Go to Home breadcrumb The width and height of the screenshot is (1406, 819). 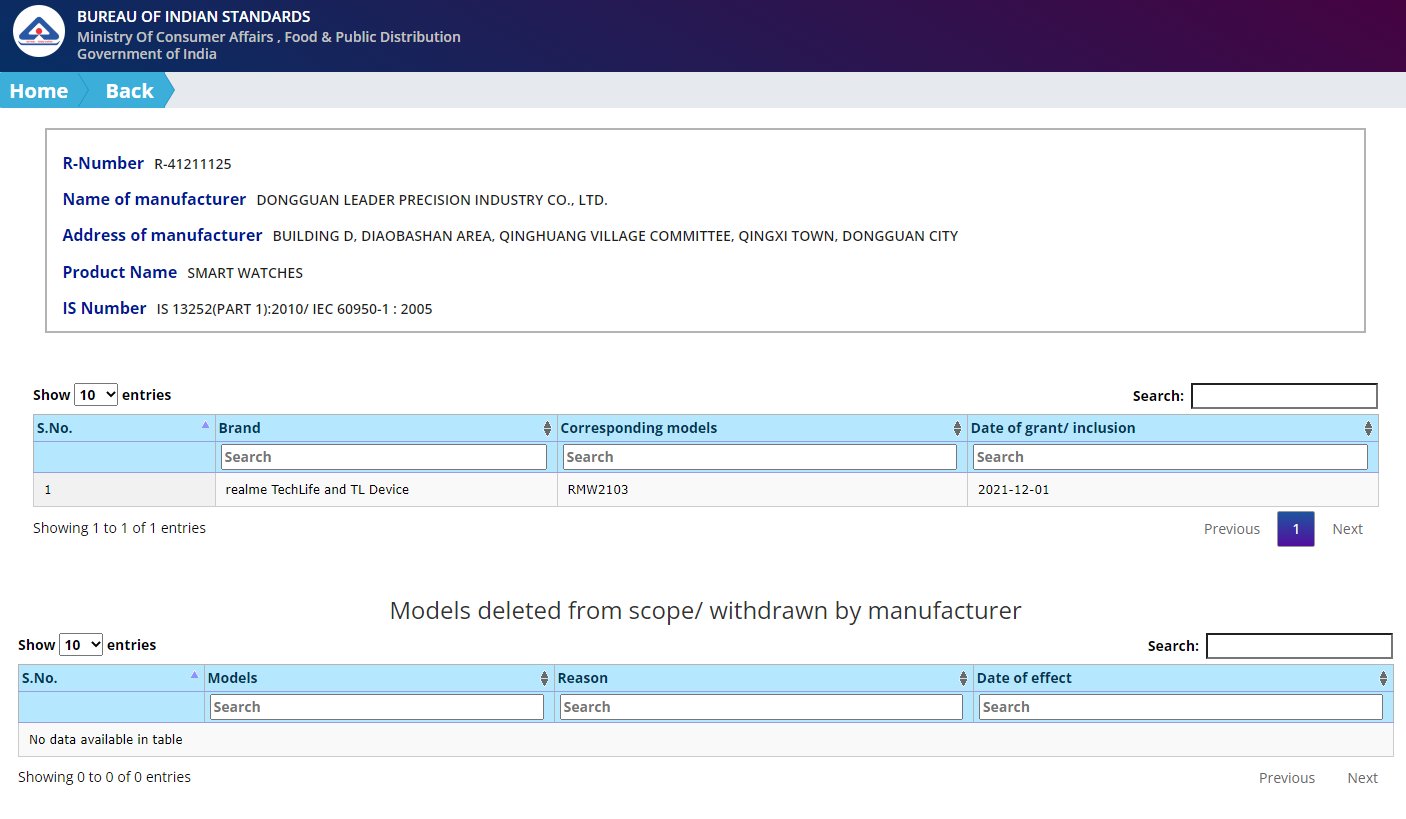coord(39,91)
